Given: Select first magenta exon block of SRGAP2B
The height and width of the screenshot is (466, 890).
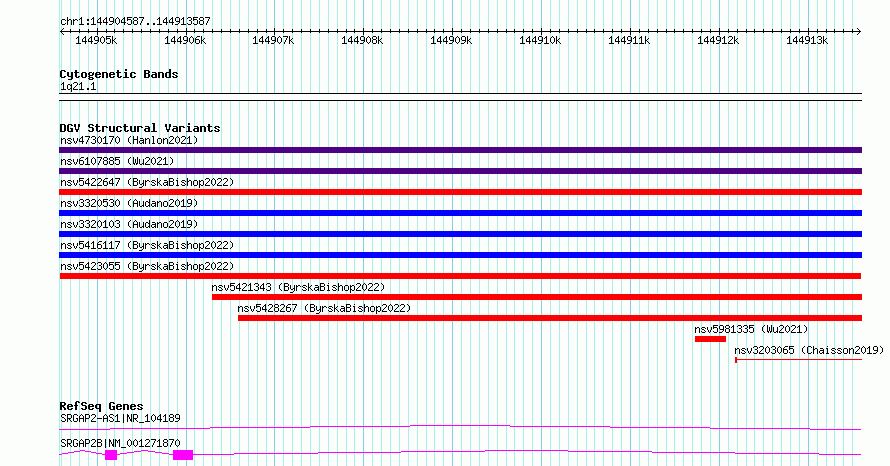Looking at the screenshot, I should coord(111,455).
